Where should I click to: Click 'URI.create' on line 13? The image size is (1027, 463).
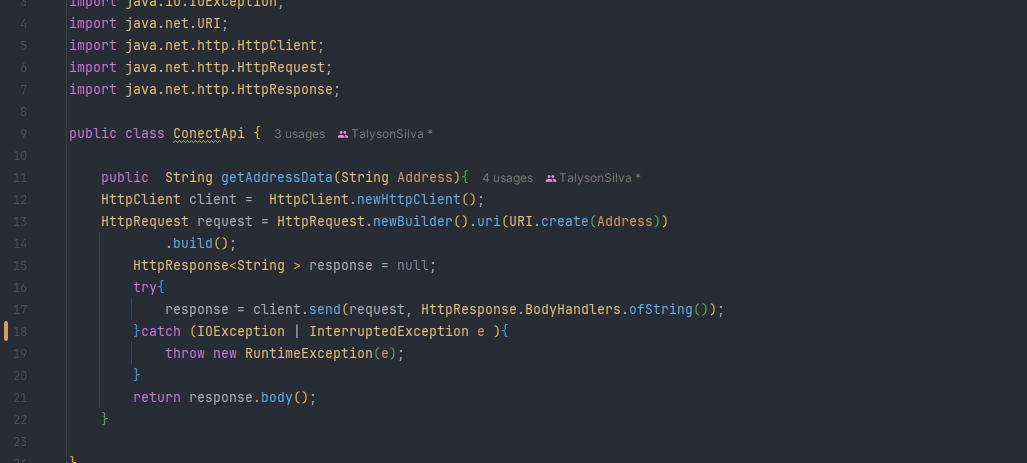click(x=549, y=221)
